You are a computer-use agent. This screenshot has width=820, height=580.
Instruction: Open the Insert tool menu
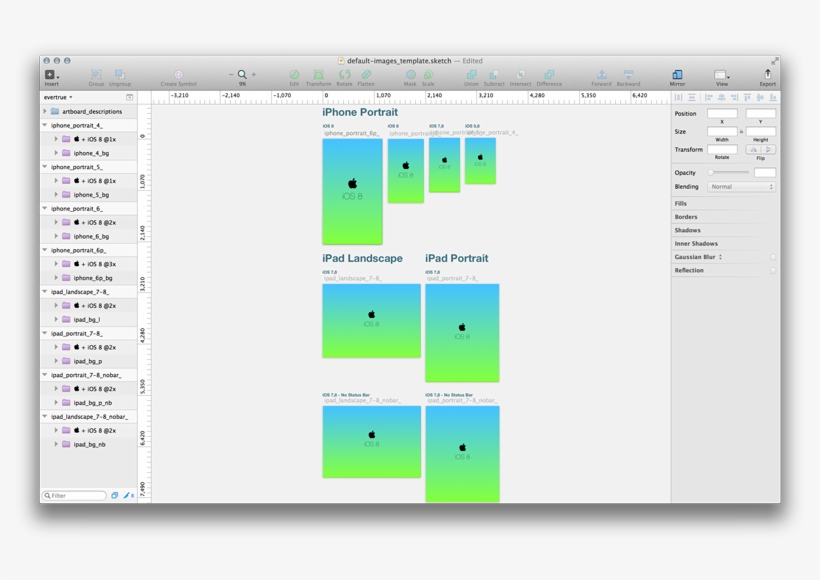tap(51, 75)
